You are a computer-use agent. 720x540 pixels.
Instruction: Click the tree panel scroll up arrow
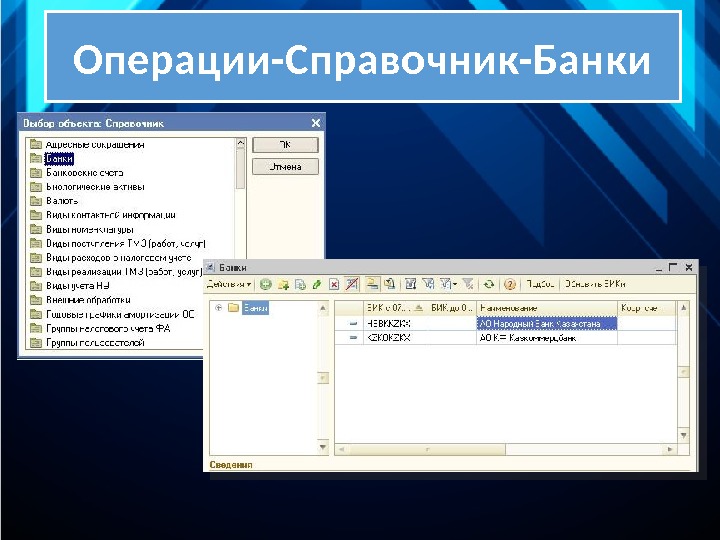coord(323,308)
